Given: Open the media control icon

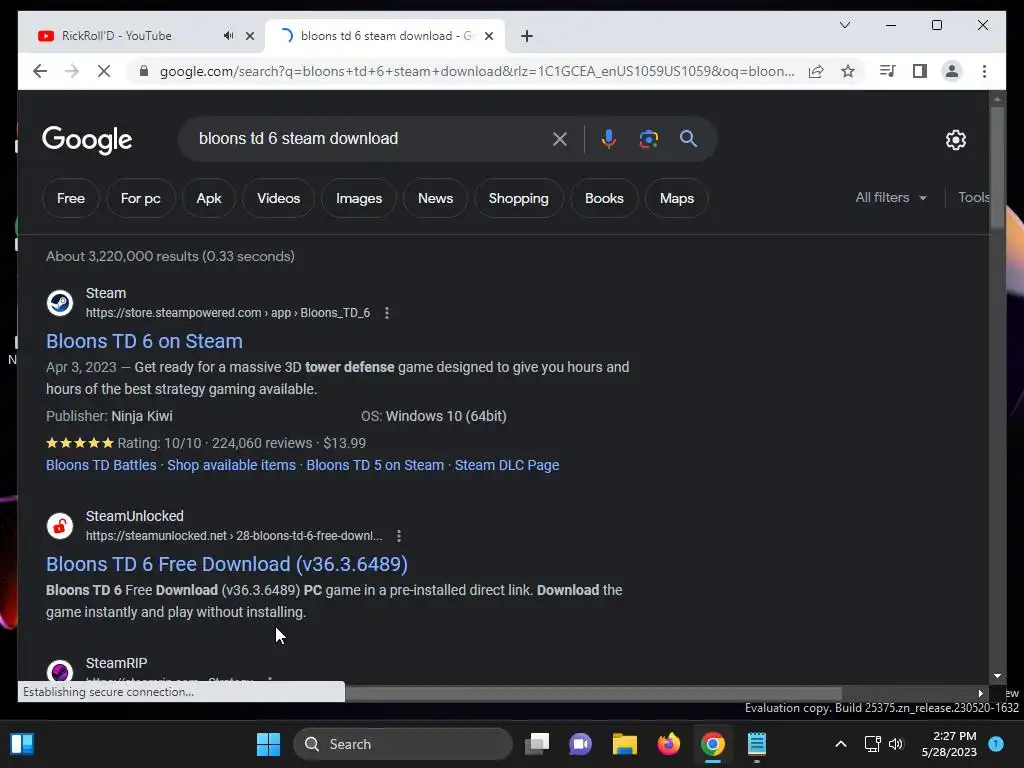Looking at the screenshot, I should tap(887, 71).
